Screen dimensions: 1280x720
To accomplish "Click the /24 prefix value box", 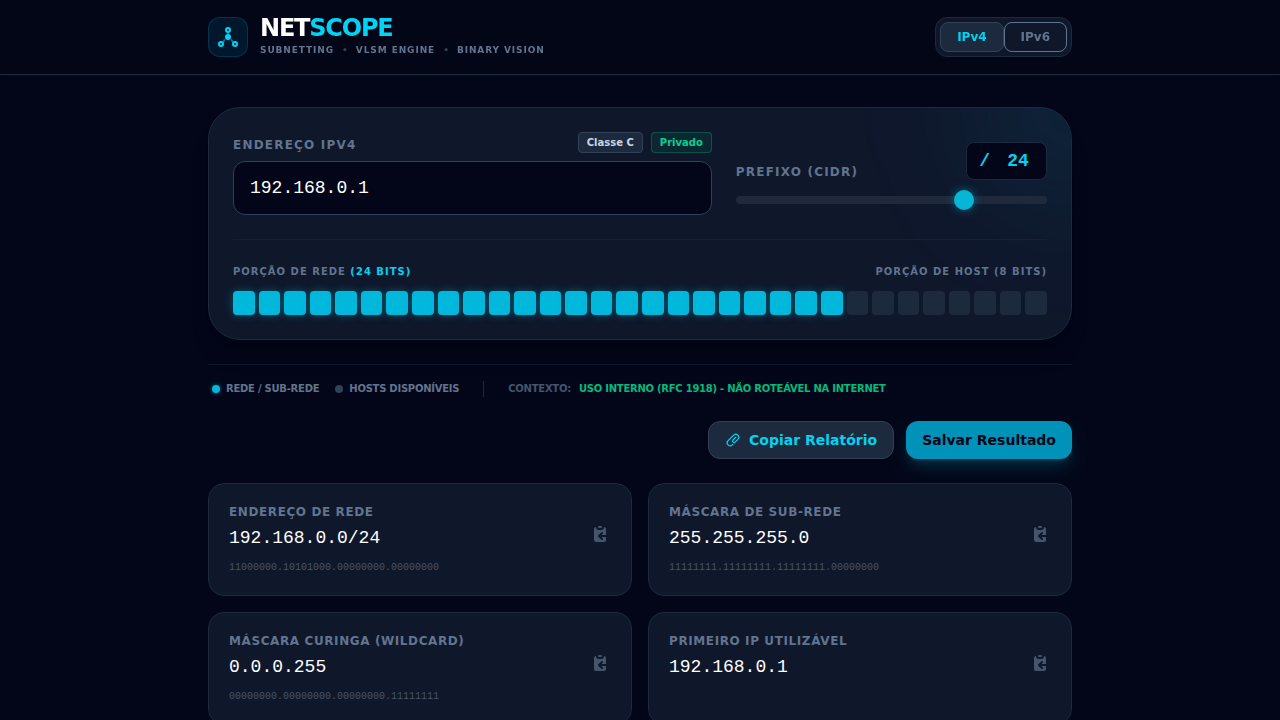I will point(1007,160).
